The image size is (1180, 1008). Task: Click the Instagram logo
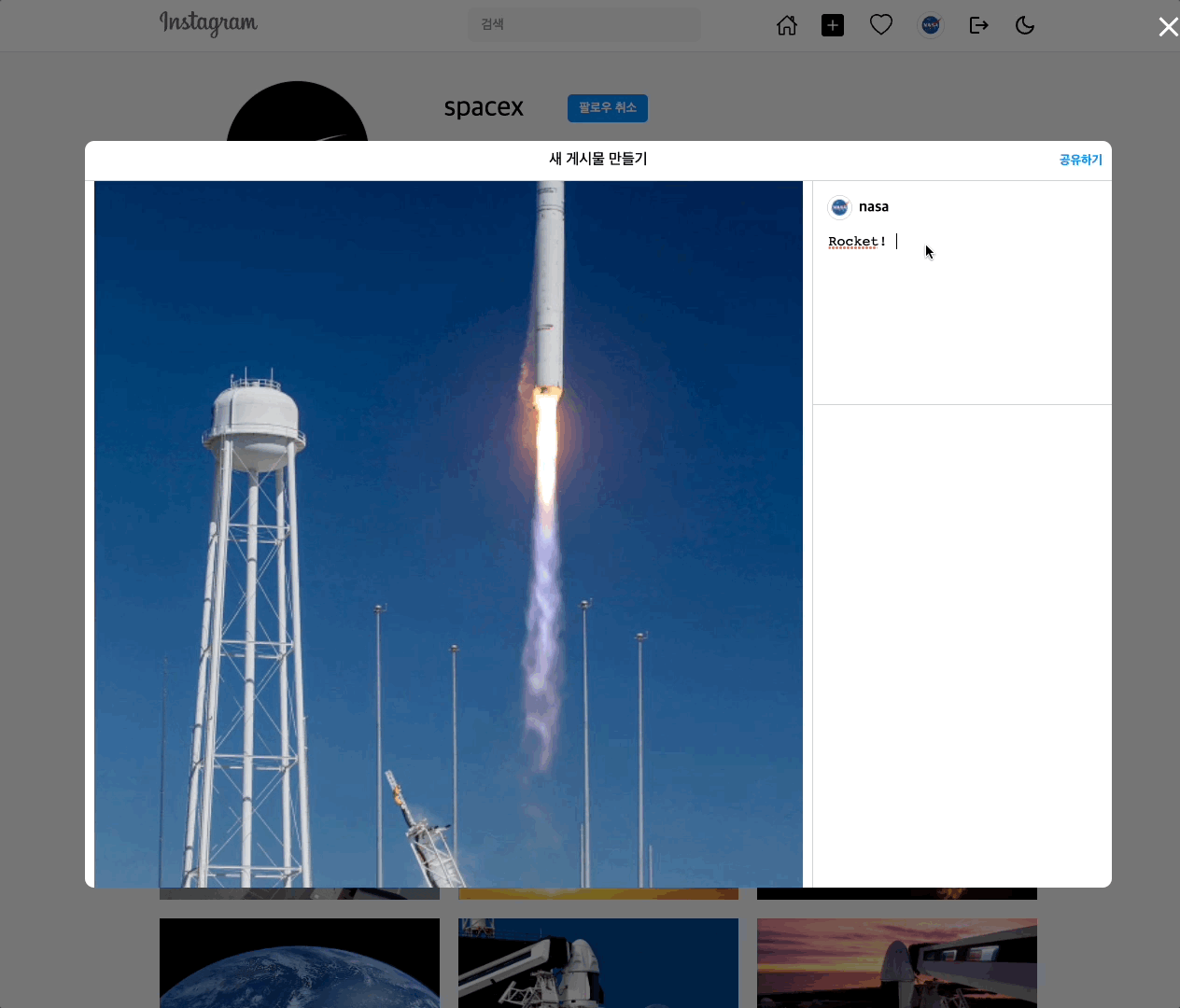[x=208, y=23]
